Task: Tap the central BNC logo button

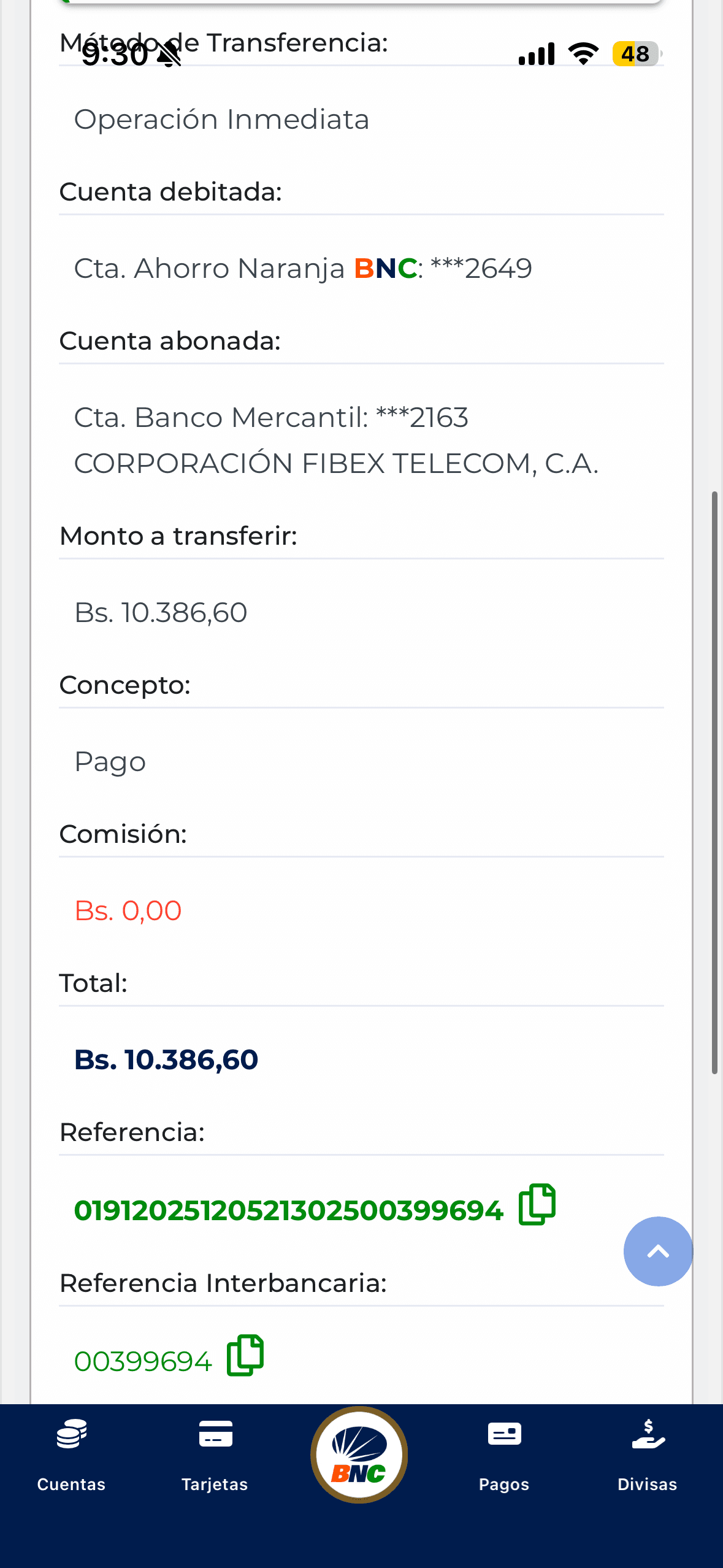Action: point(359,1455)
